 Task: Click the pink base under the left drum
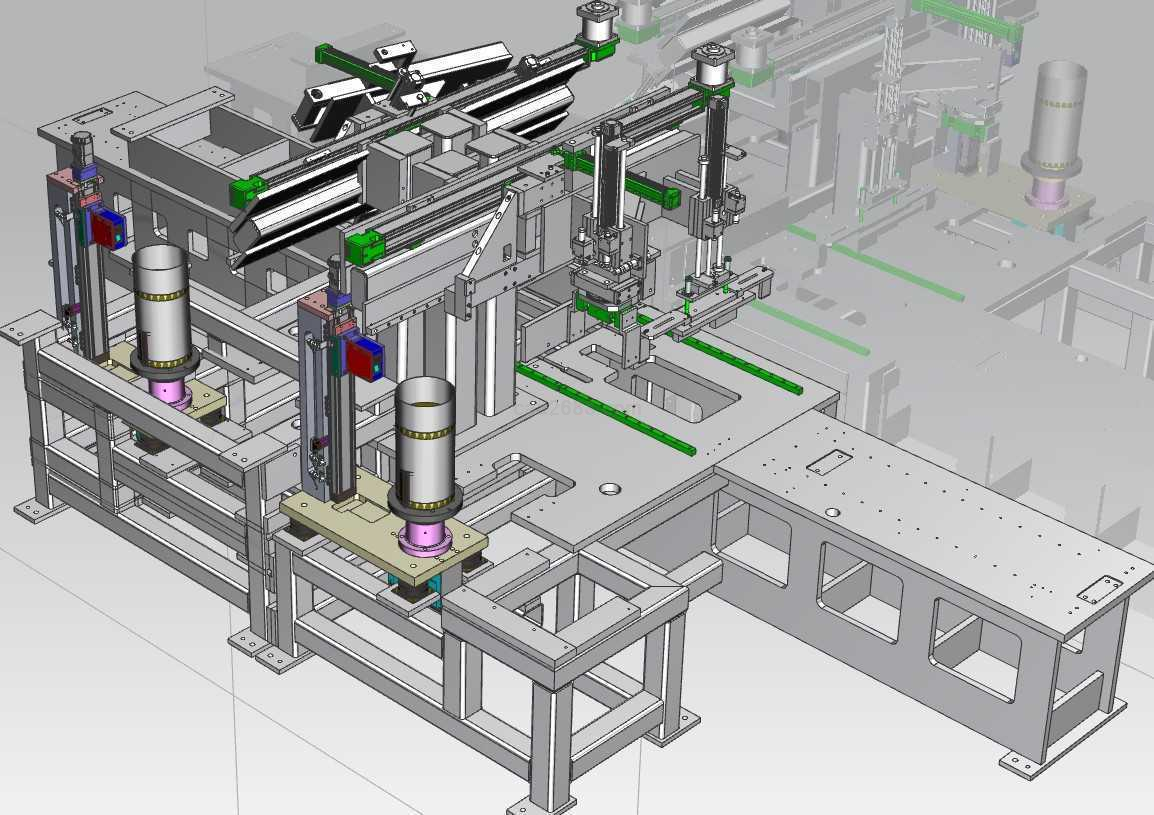(x=170, y=389)
